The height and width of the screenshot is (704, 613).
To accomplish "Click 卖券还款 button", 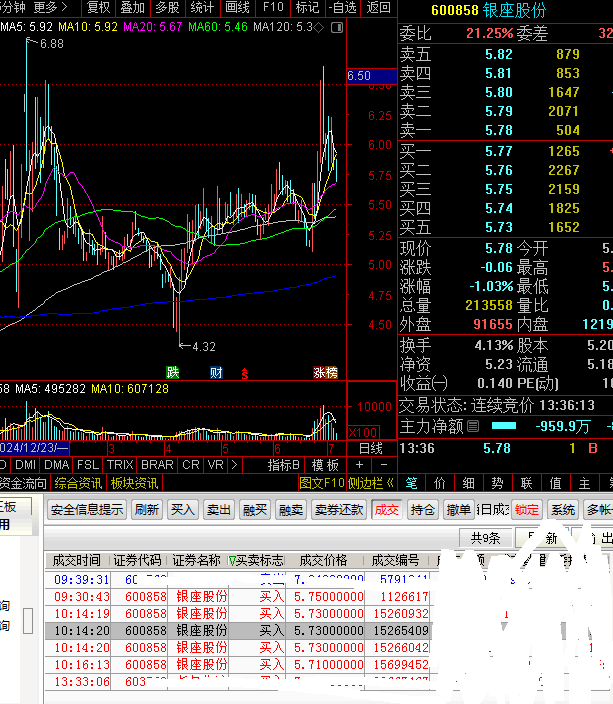I will point(339,510).
